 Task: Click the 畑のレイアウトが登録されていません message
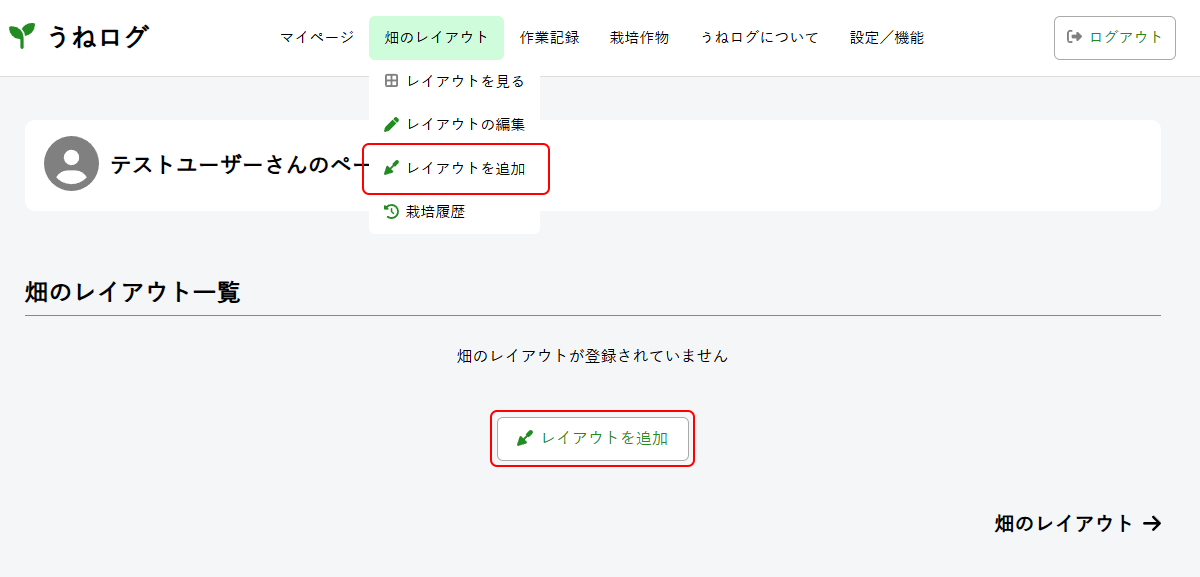(x=592, y=355)
